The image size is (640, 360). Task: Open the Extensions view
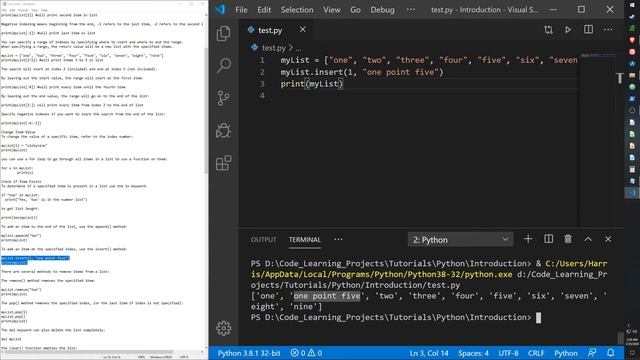[x=223, y=163]
